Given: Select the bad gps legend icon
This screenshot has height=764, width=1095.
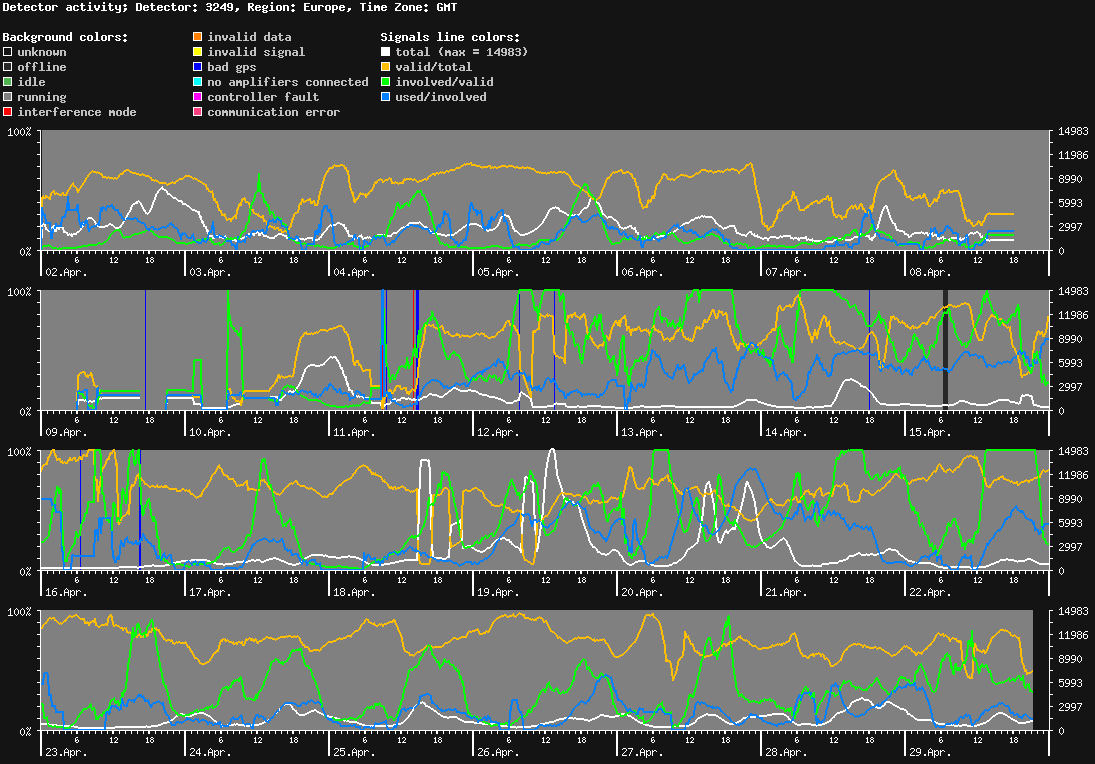Looking at the screenshot, I should (197, 67).
